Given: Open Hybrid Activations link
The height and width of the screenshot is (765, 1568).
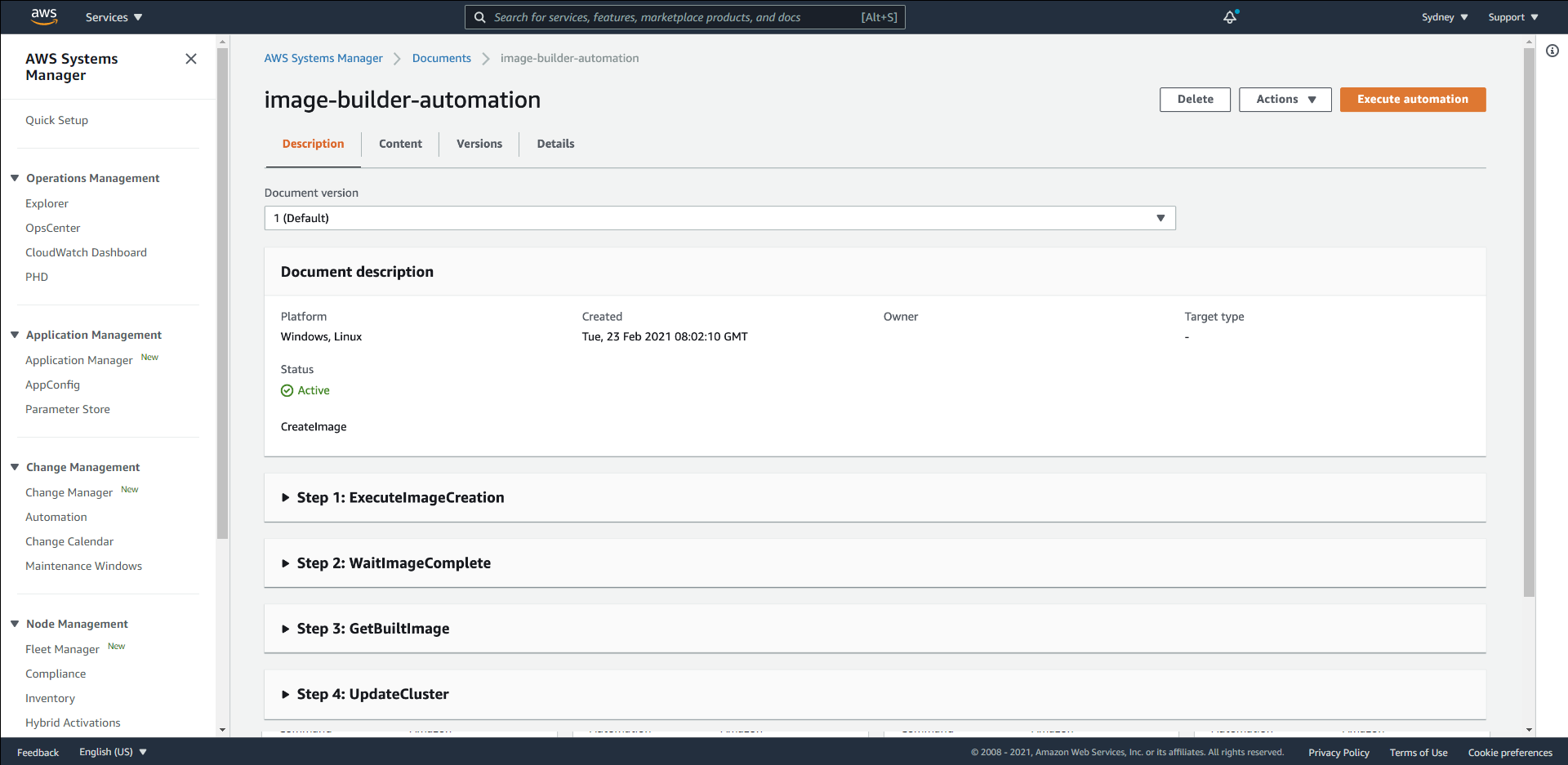Looking at the screenshot, I should [x=73, y=723].
